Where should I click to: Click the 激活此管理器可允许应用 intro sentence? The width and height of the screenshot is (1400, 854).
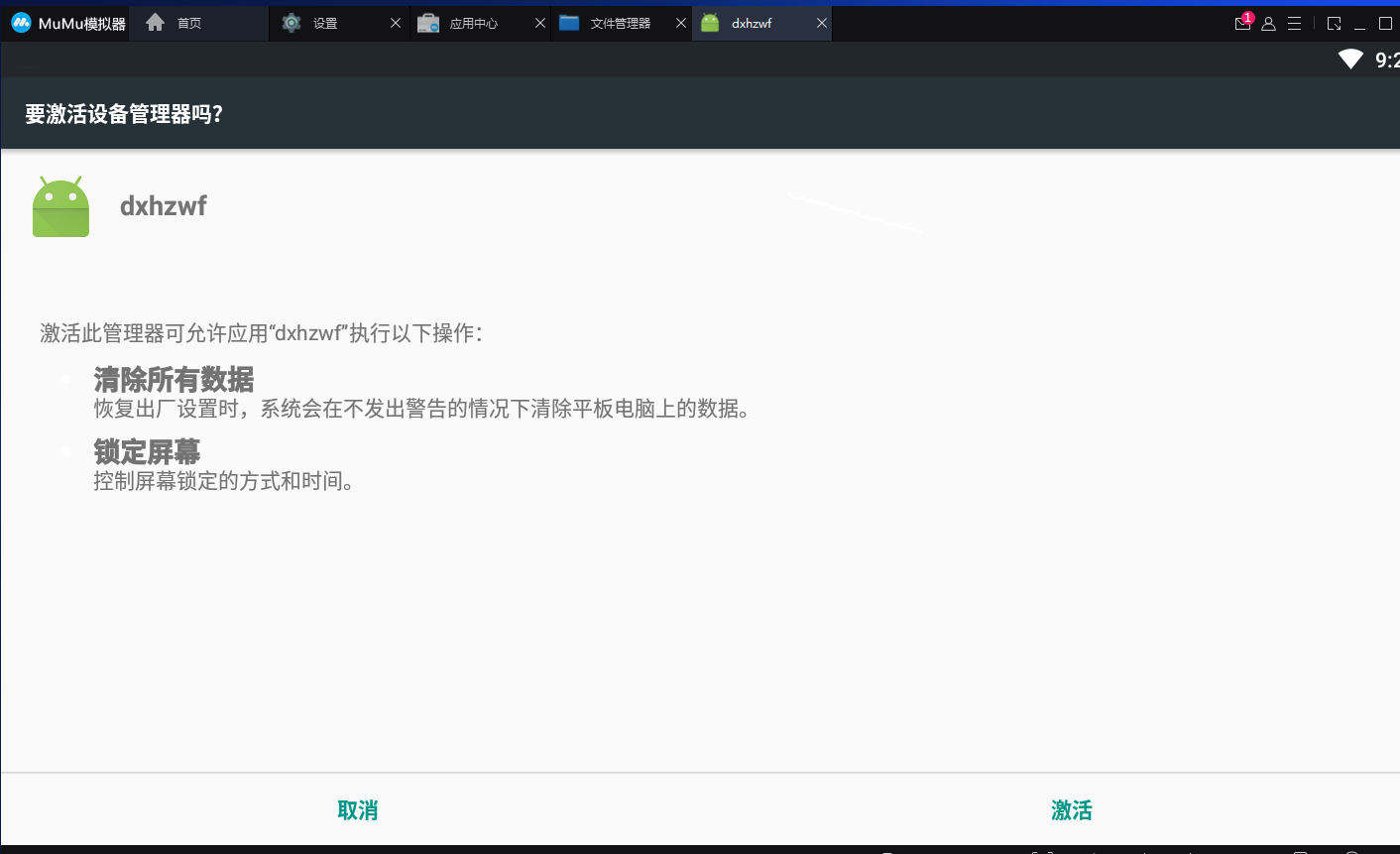262,333
